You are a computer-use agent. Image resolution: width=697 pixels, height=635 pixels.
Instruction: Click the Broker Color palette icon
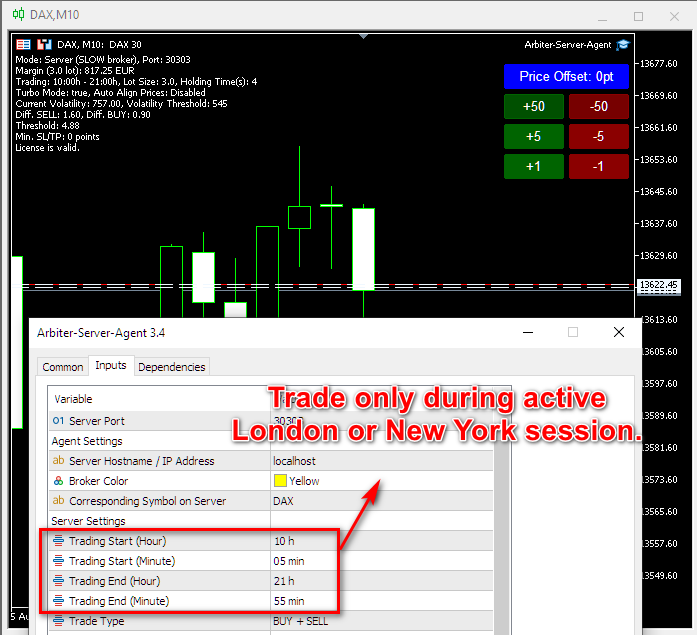pyautogui.click(x=58, y=481)
